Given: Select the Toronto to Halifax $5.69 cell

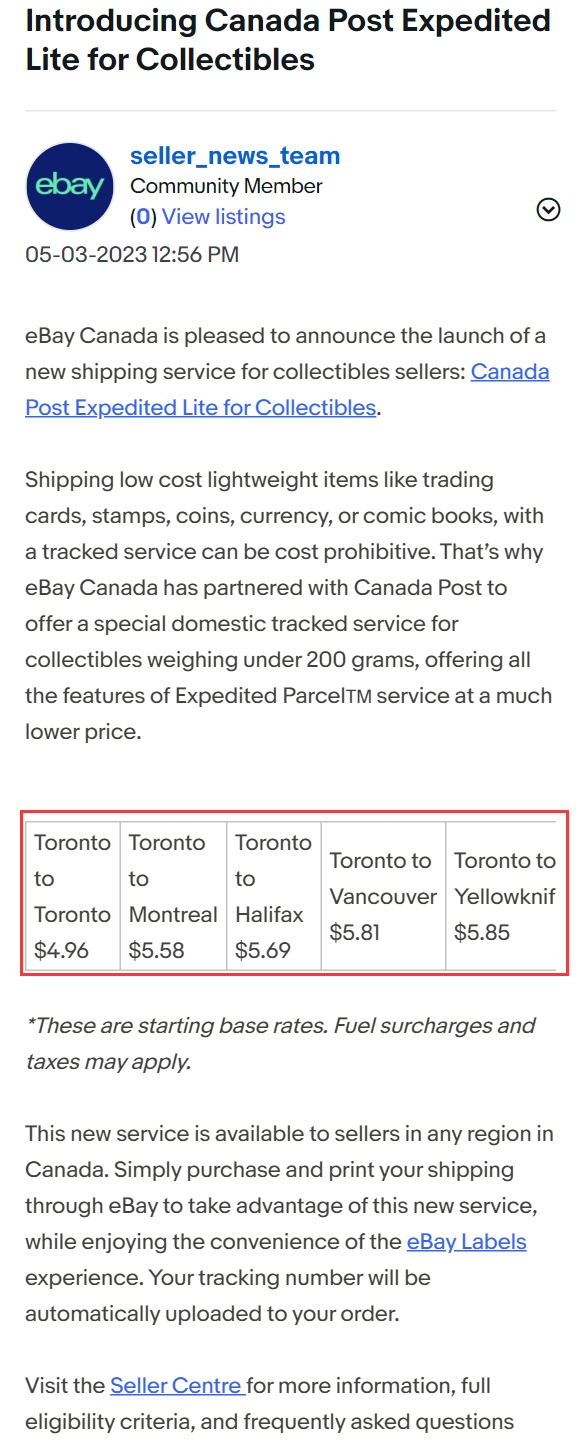Looking at the screenshot, I should point(273,897).
